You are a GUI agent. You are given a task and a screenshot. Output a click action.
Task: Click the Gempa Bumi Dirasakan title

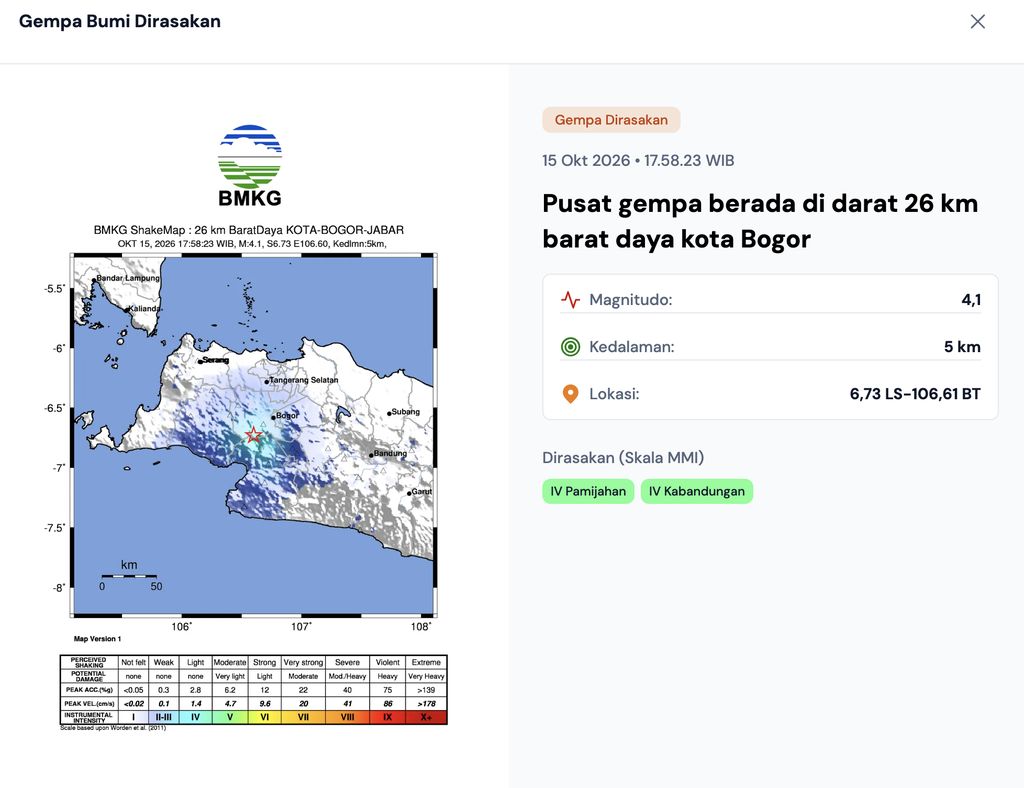(x=120, y=22)
